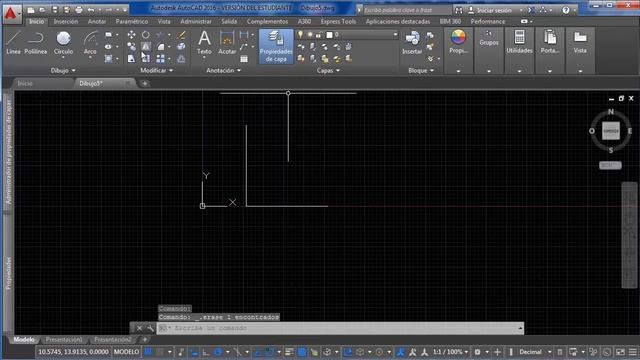
Task: Select the Acotar dimension tool
Action: tap(227, 43)
